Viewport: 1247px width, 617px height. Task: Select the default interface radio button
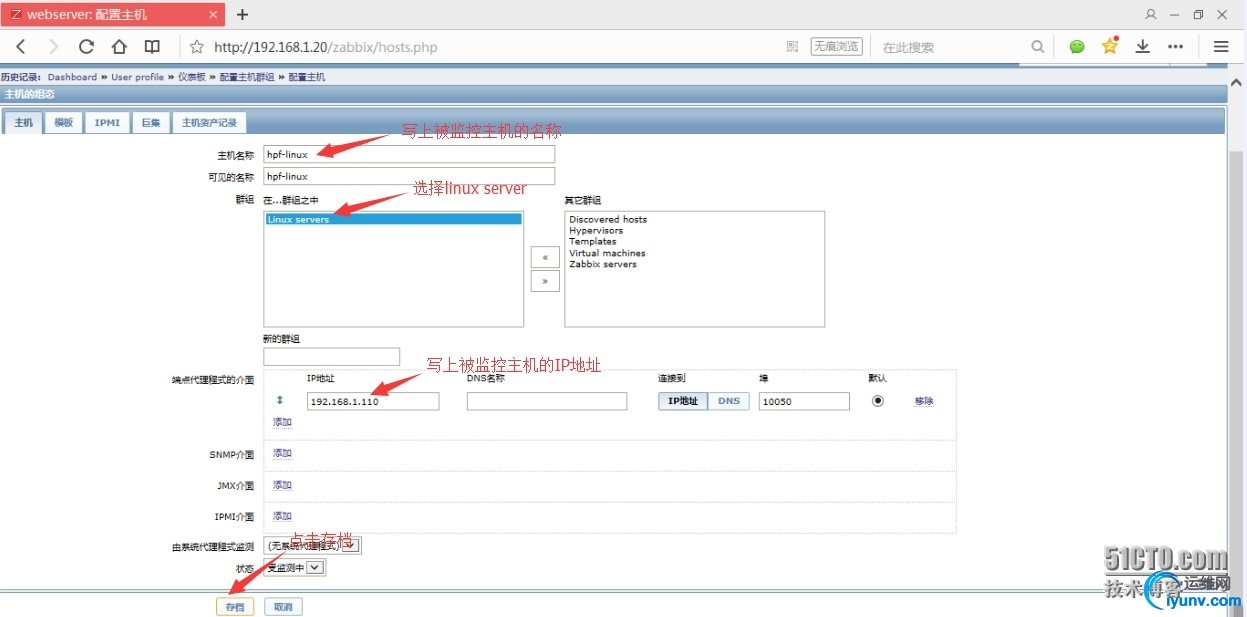pyautogui.click(x=878, y=401)
